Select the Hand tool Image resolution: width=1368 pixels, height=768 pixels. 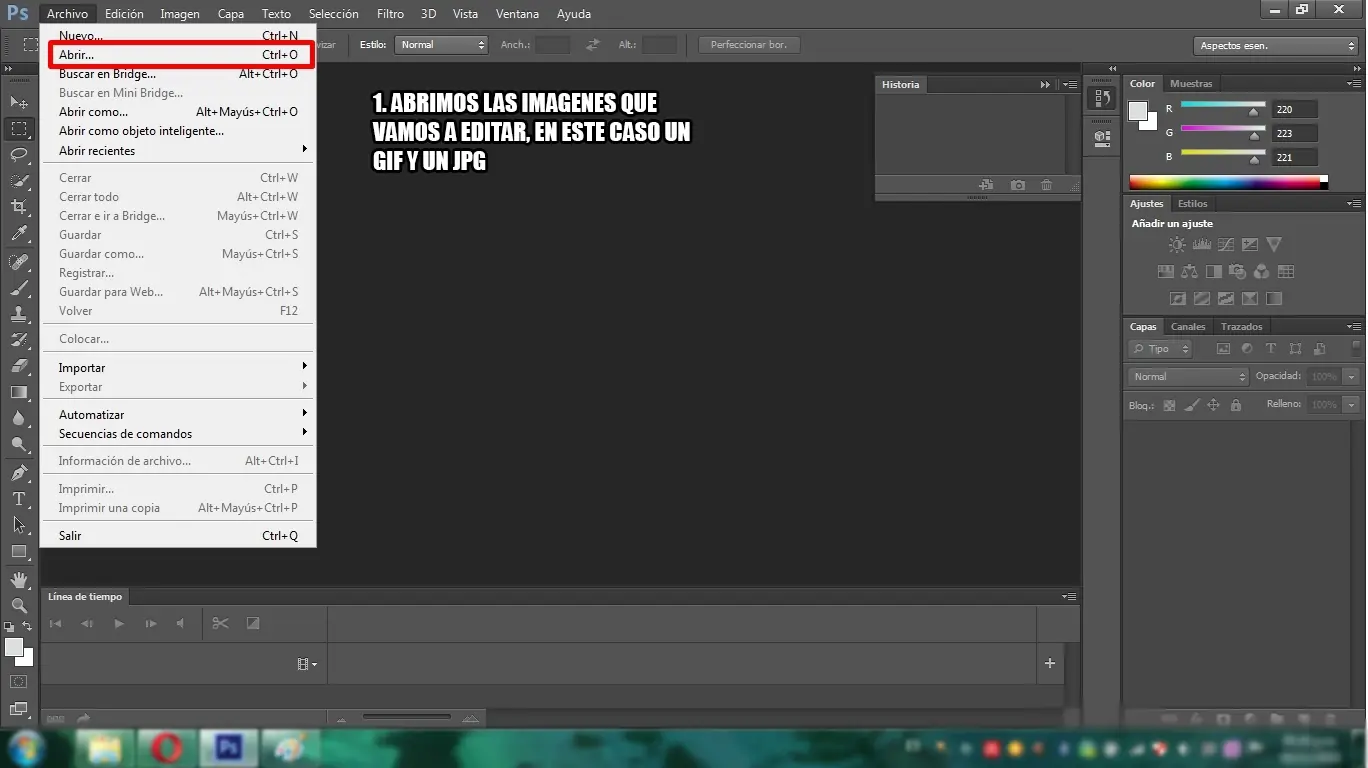(19, 579)
